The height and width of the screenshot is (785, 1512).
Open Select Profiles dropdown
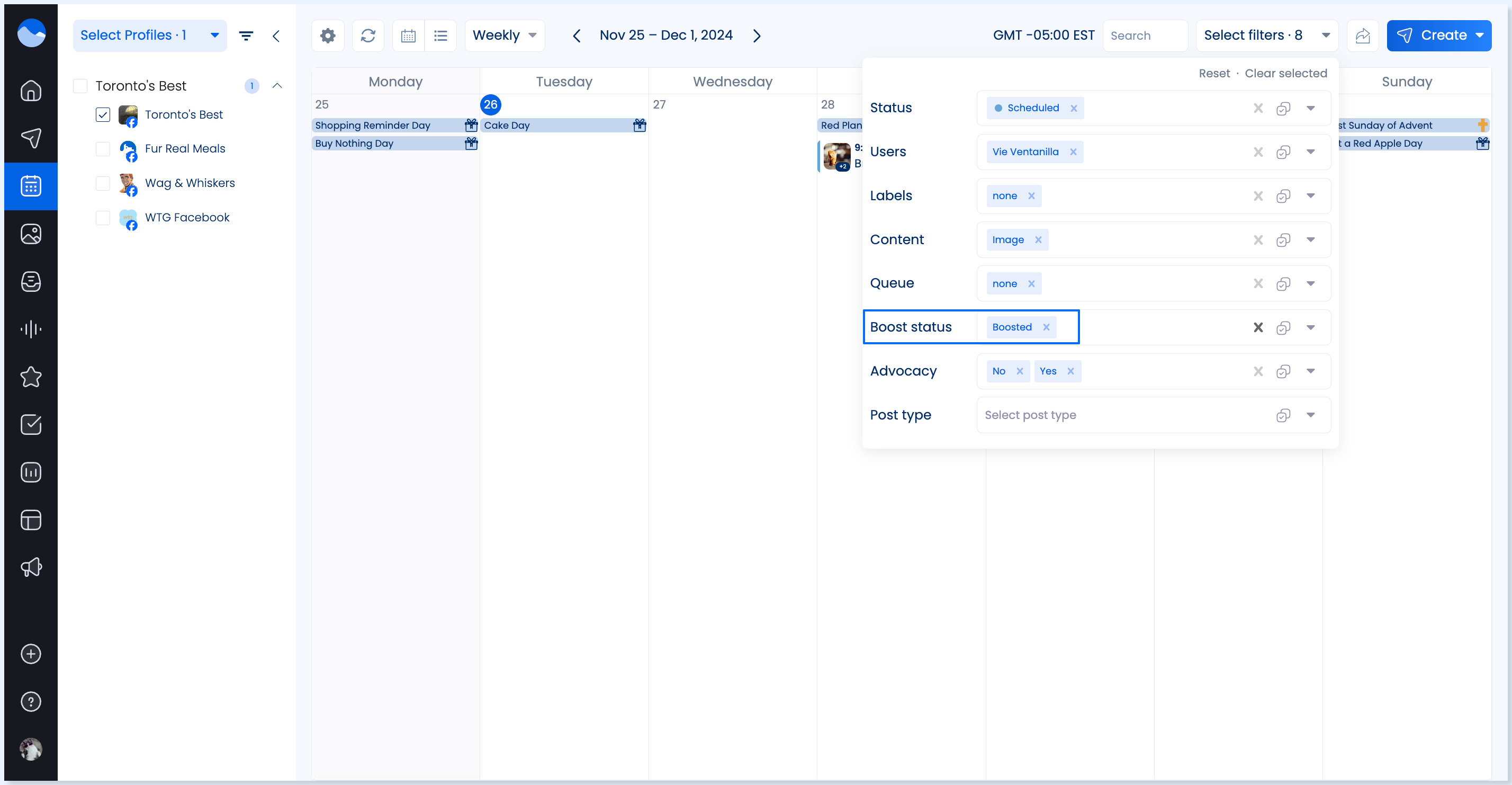point(150,35)
